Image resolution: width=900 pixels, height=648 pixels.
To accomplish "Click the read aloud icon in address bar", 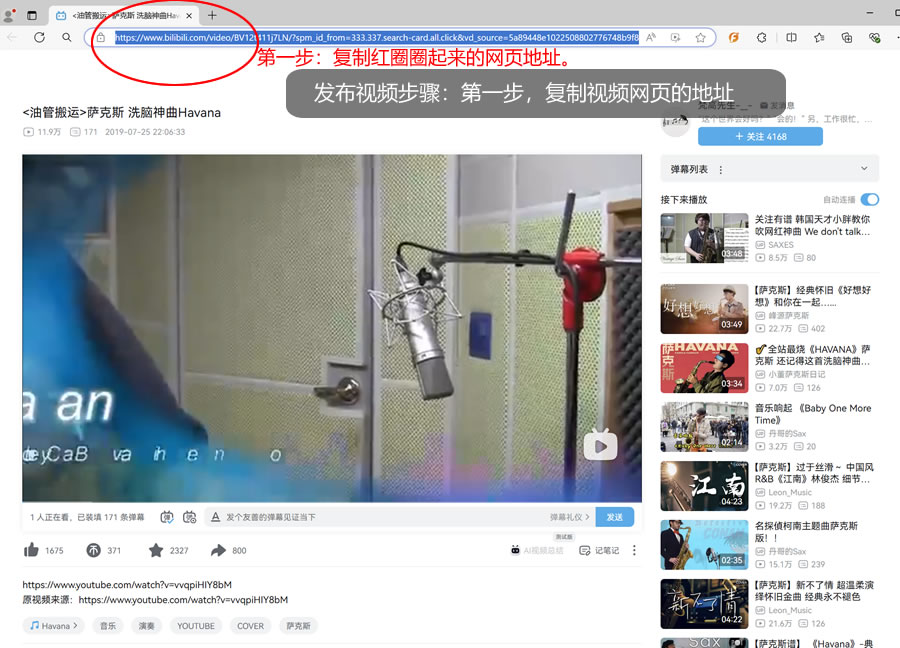I will [x=651, y=37].
